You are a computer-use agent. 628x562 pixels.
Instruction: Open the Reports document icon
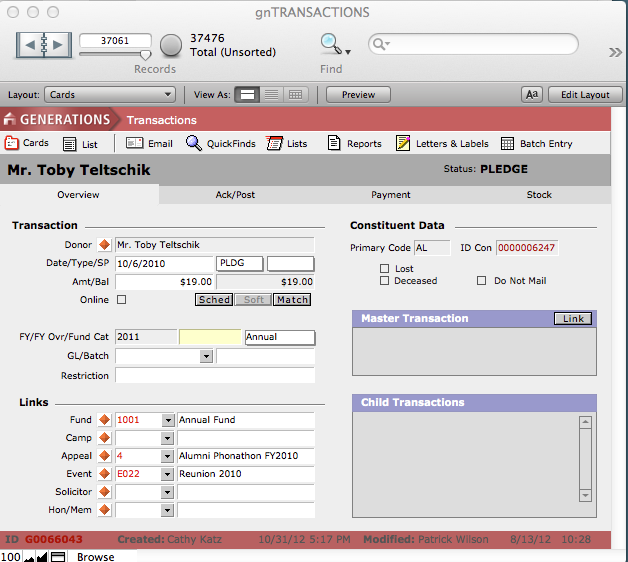pyautogui.click(x=334, y=143)
